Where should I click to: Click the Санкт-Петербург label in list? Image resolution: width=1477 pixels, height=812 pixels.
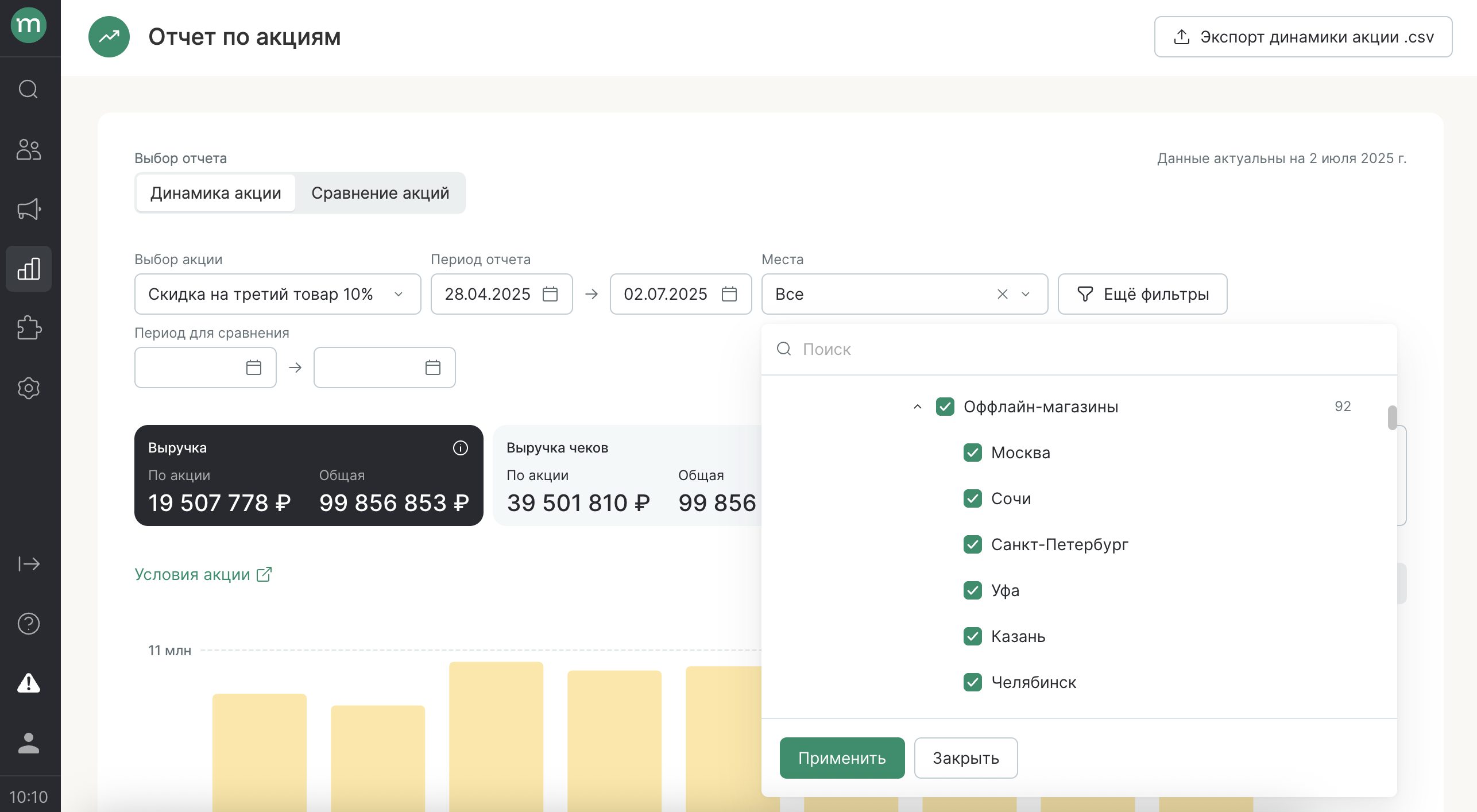pos(1060,544)
